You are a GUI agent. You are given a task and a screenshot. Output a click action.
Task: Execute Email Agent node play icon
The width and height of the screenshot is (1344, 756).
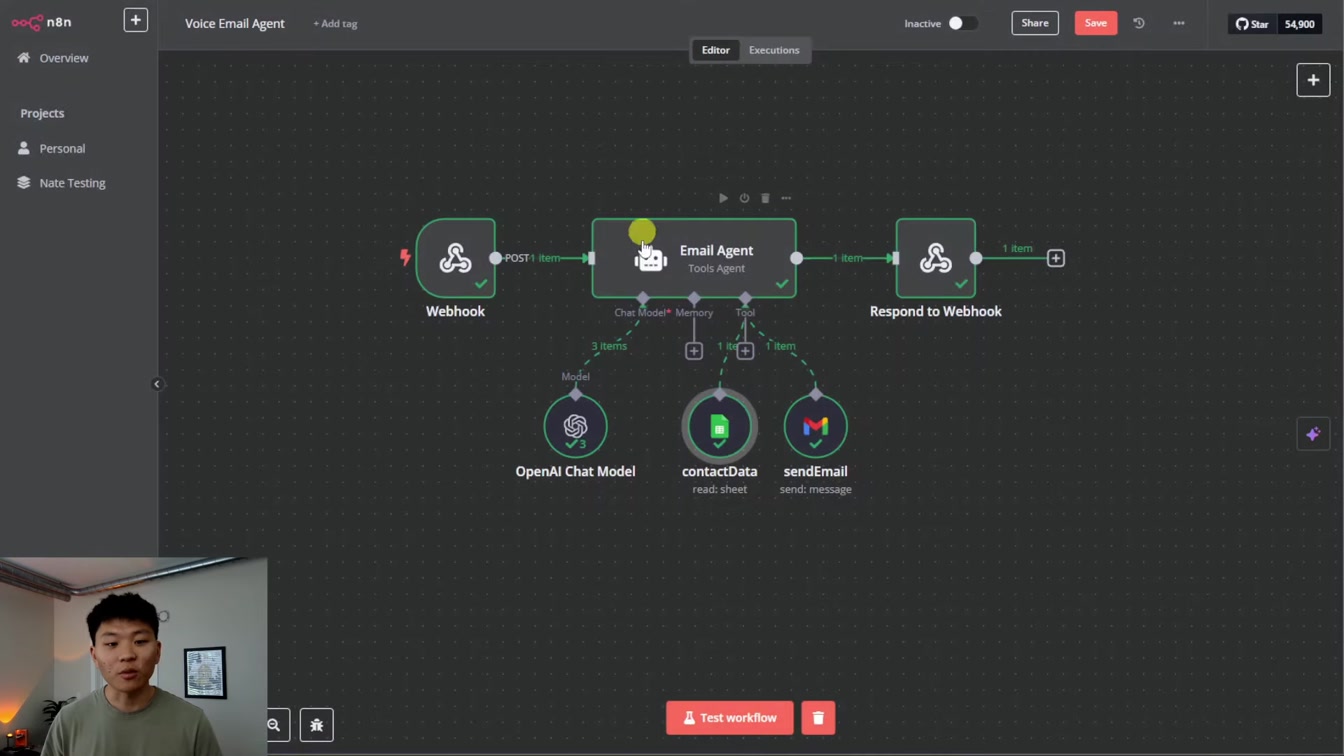tap(723, 198)
